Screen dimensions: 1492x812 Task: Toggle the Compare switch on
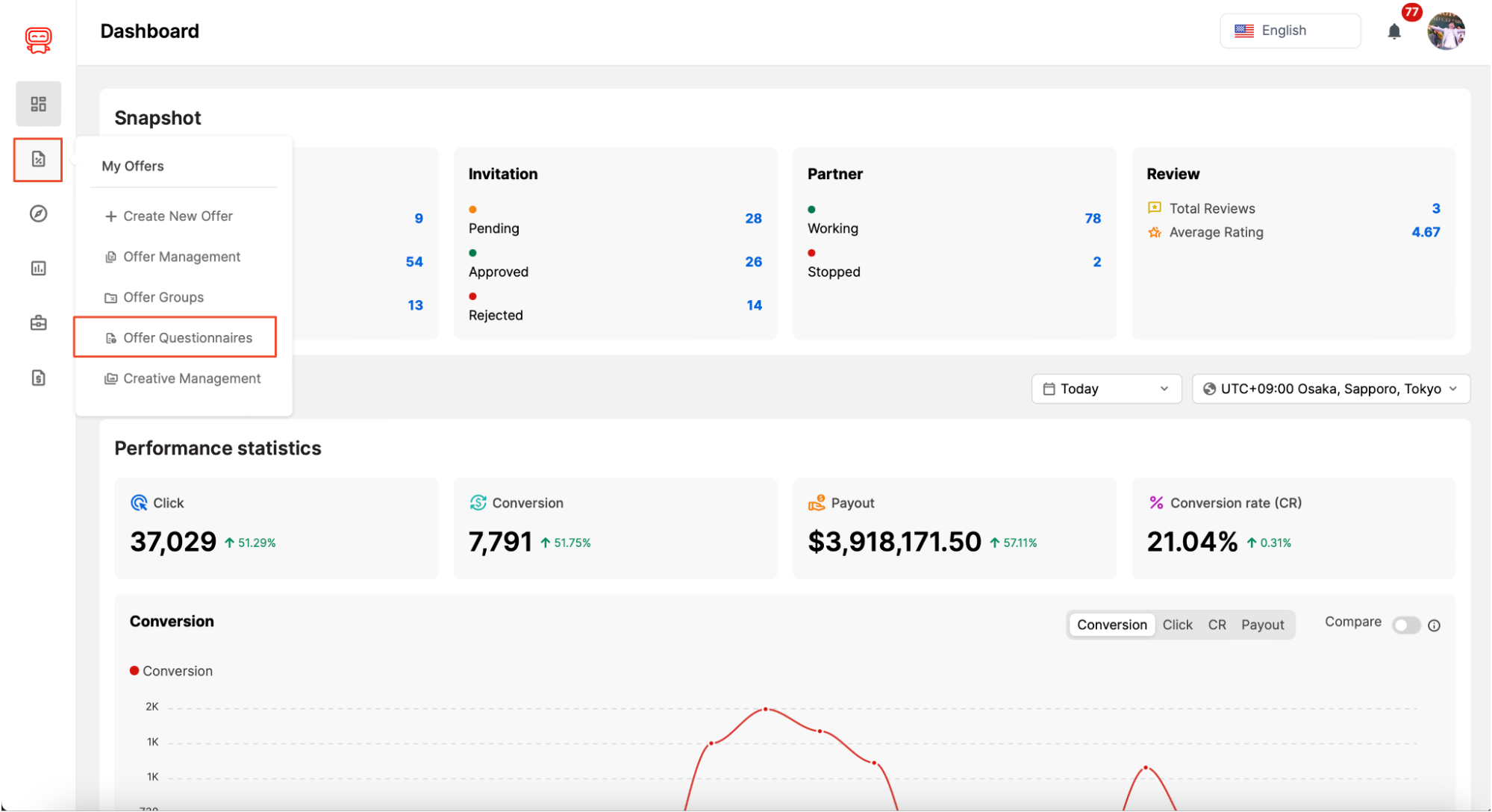tap(1406, 625)
